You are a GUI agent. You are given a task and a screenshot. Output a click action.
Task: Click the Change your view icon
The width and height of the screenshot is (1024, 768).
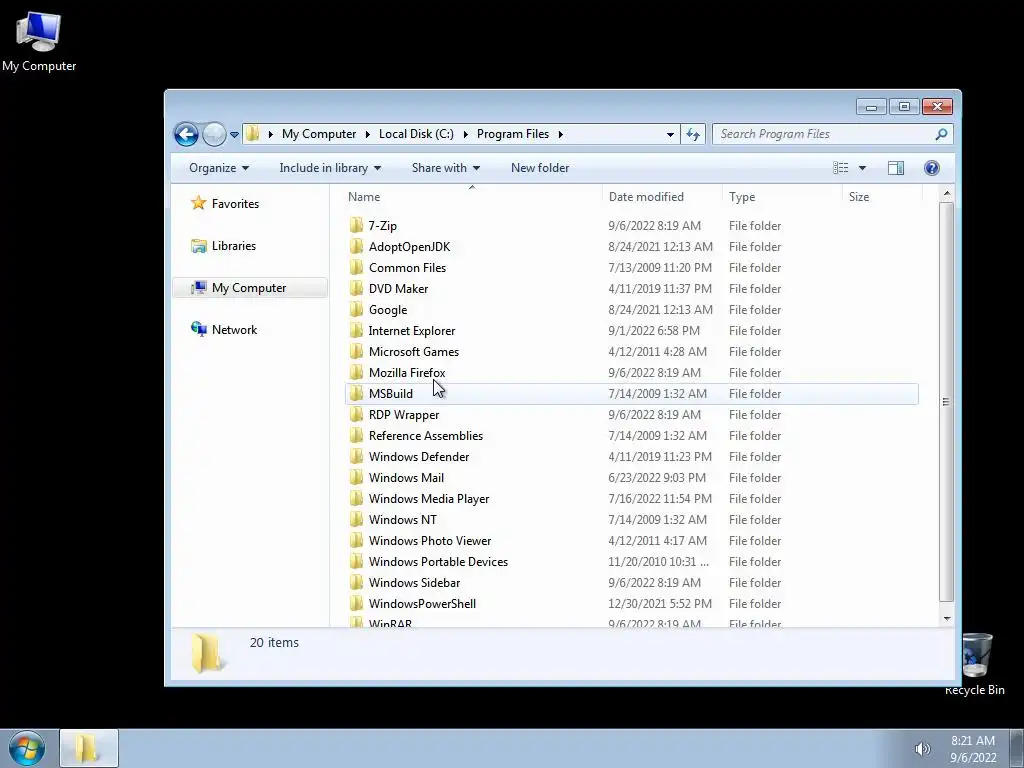[840, 168]
